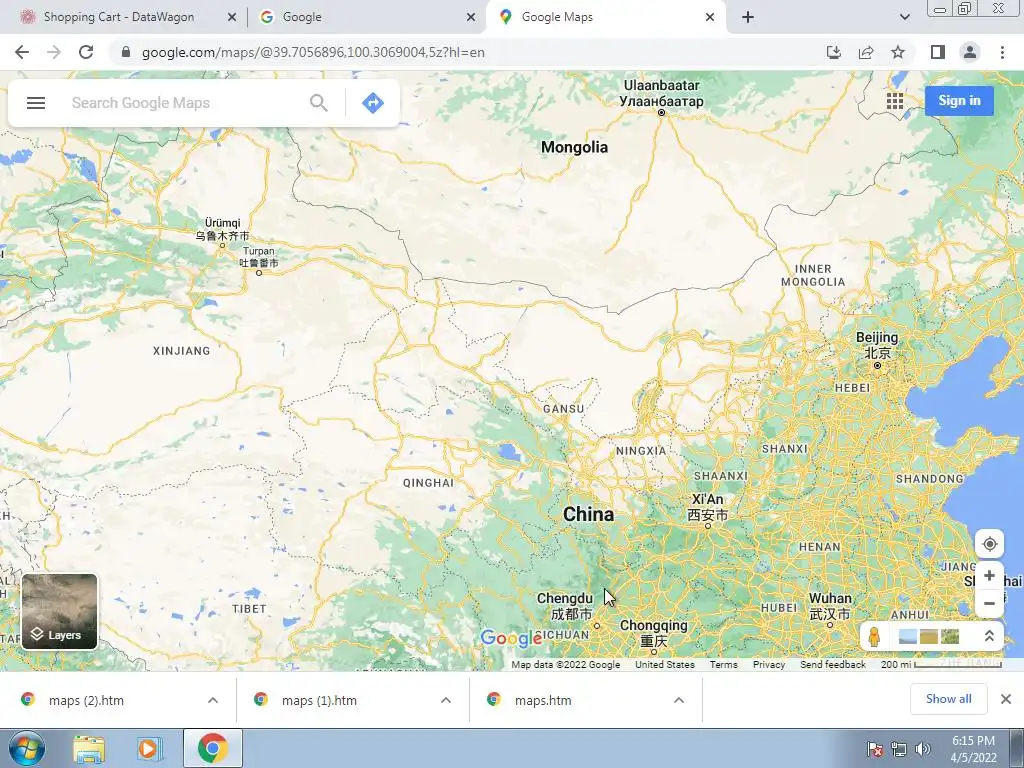Open the imagery thumbnails strip
This screenshot has width=1024, height=768.
point(929,636)
